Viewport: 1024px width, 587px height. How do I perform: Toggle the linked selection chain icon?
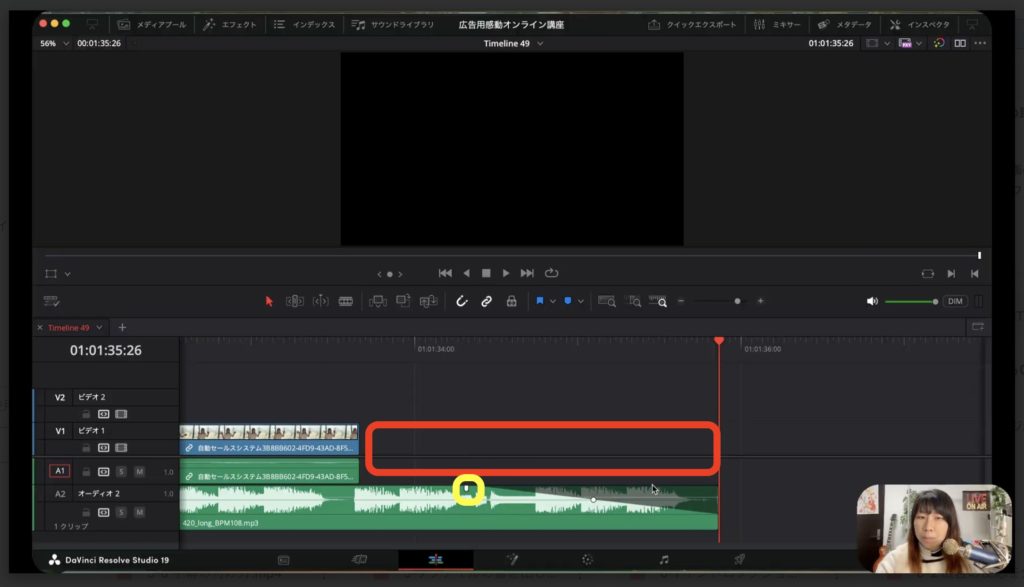tap(486, 301)
